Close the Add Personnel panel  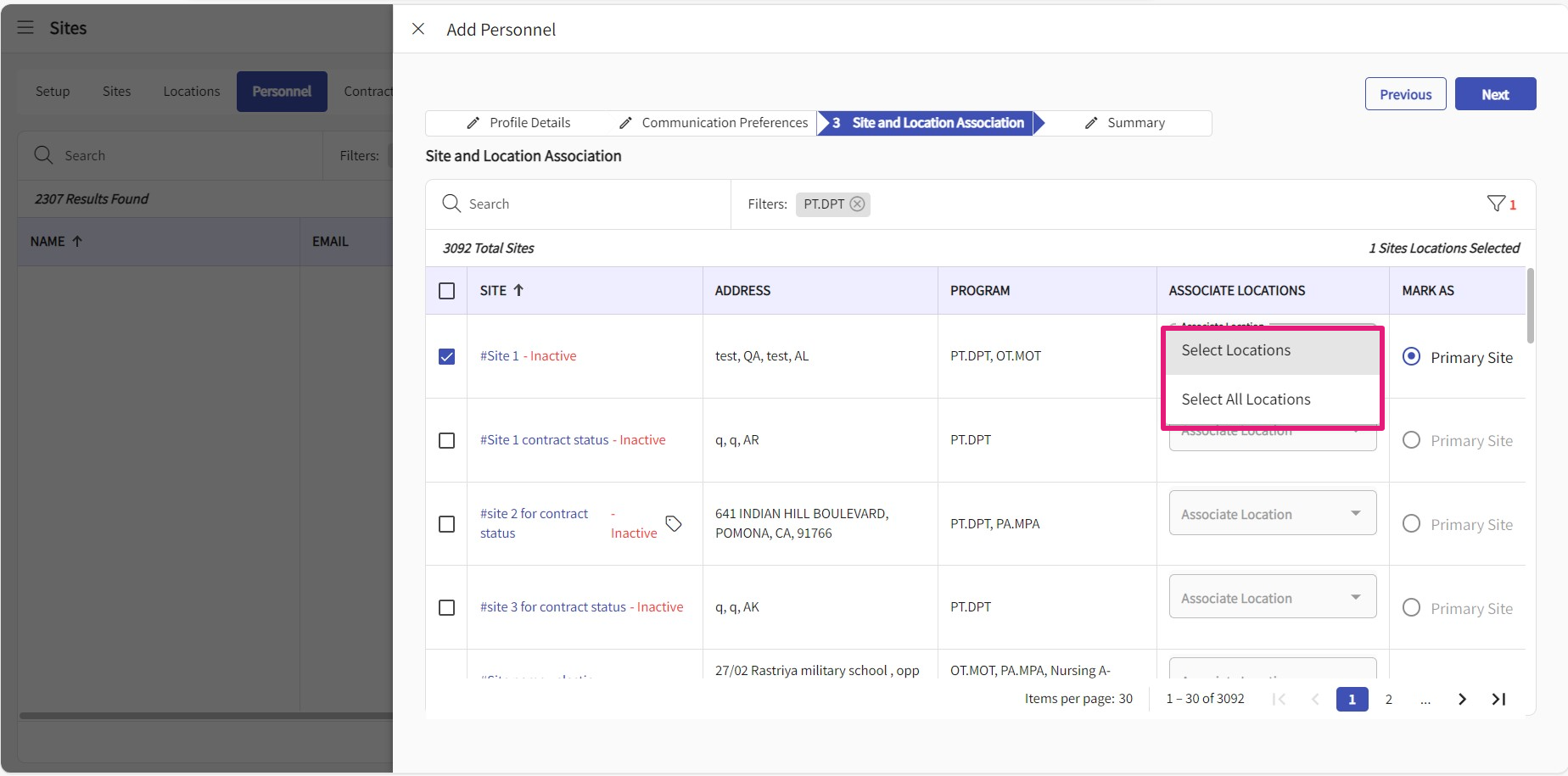[x=417, y=29]
